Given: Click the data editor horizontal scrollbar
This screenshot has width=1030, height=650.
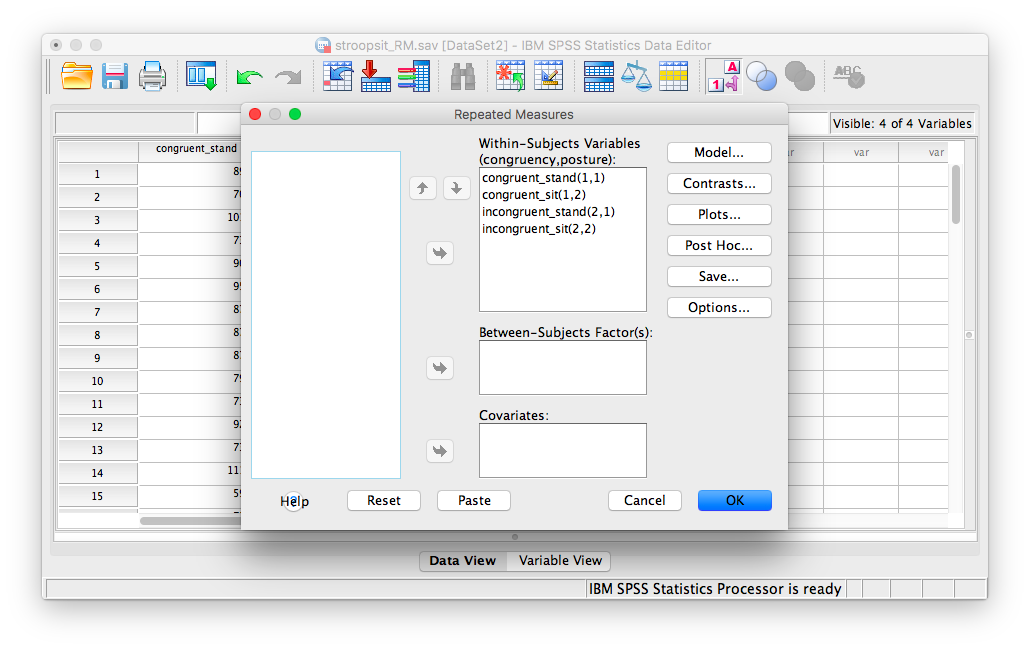Looking at the screenshot, I should [190, 521].
